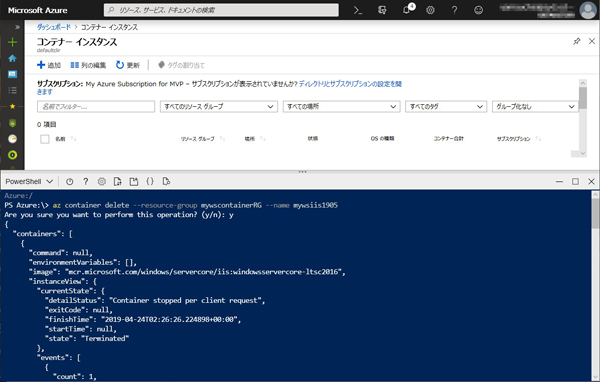The width and height of the screenshot is (600, 382).
Task: Open the すべてのタグ tags dropdown
Action: 446,106
